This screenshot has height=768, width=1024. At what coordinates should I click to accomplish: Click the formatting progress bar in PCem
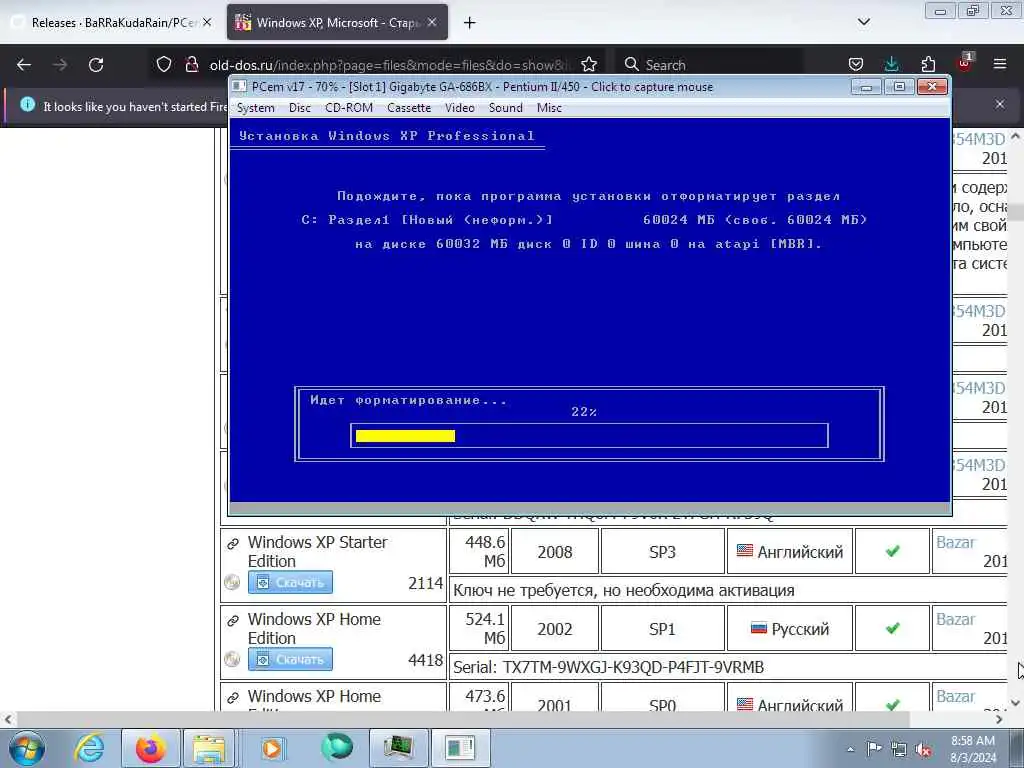(589, 436)
